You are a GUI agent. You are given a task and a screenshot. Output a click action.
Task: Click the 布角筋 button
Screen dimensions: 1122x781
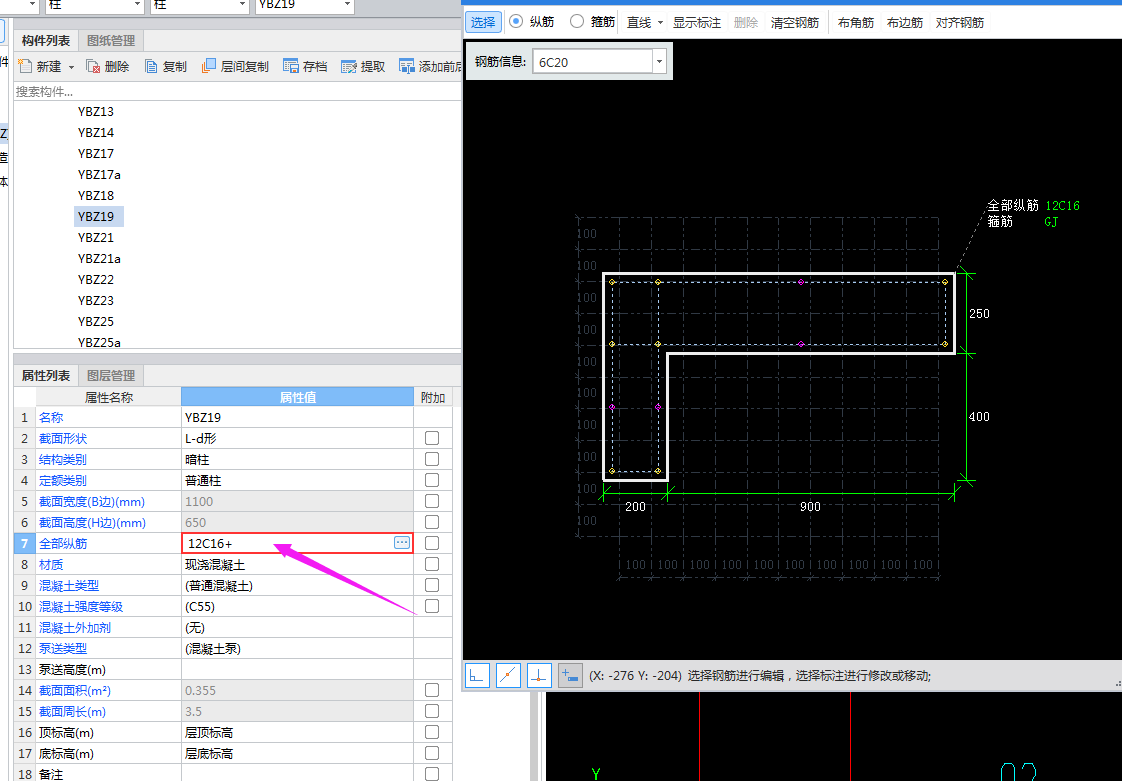[855, 22]
